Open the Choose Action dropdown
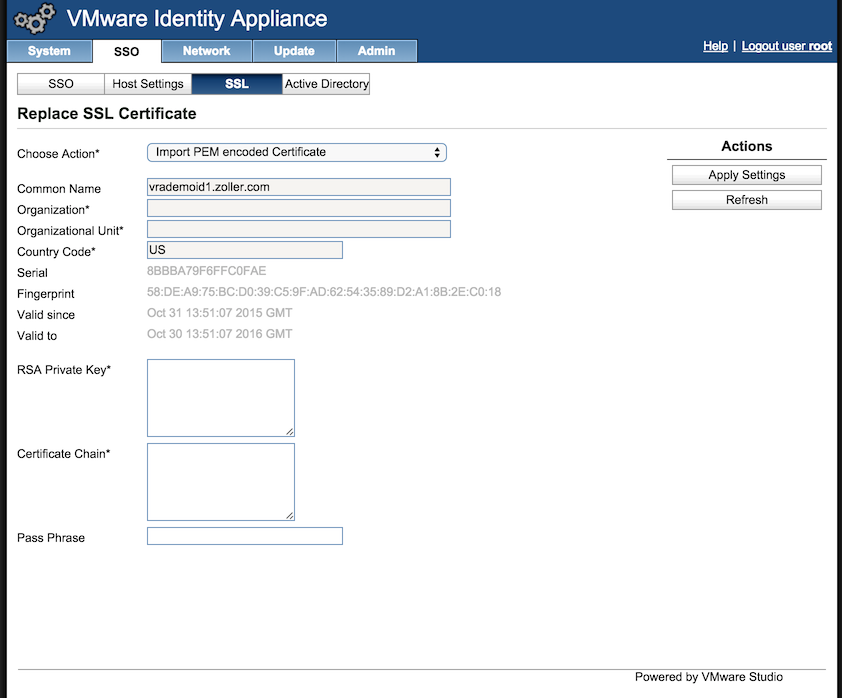 pos(296,152)
